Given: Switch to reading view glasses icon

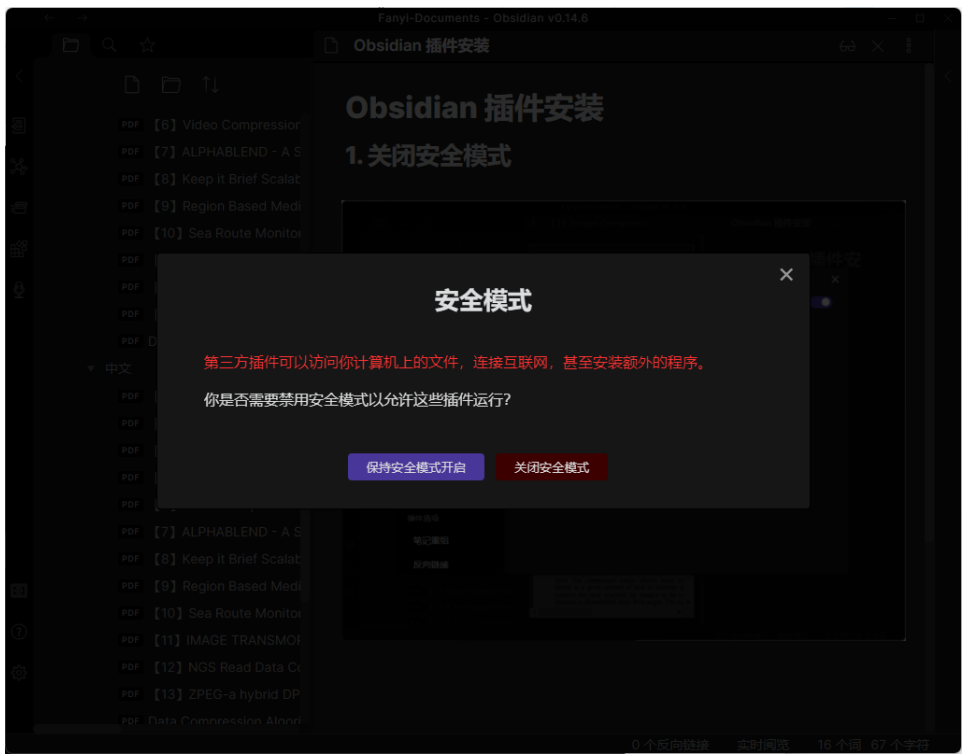Looking at the screenshot, I should tap(847, 46).
